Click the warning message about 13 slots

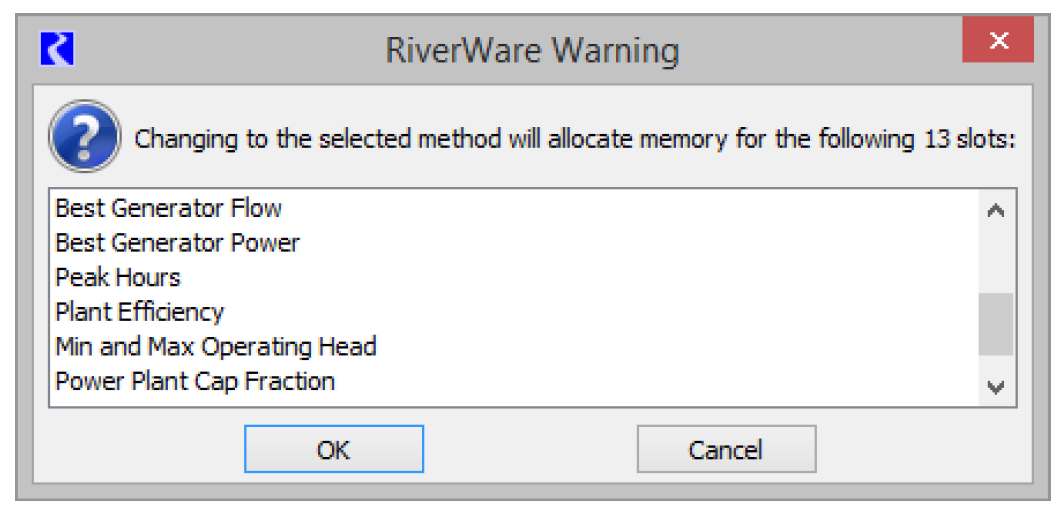pos(575,138)
